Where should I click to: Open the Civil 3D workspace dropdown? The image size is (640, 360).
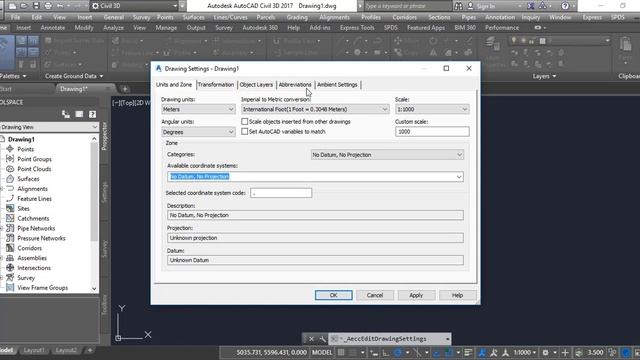(x=135, y=6)
